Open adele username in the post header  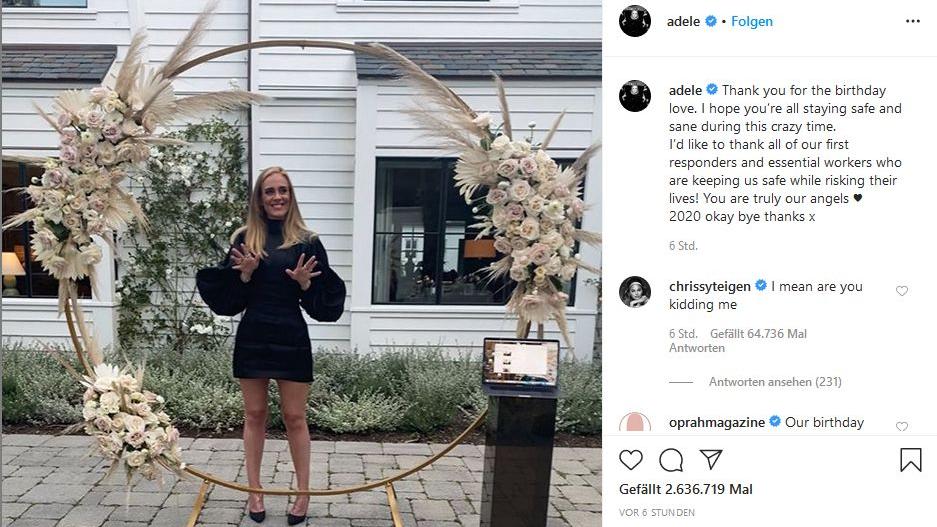click(684, 22)
